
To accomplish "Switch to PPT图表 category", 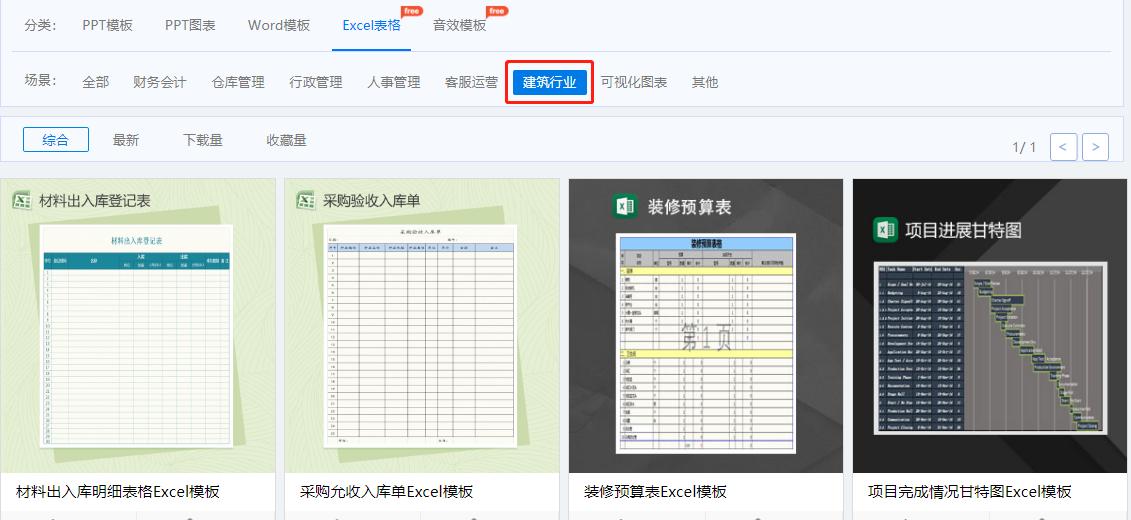I will [190, 25].
